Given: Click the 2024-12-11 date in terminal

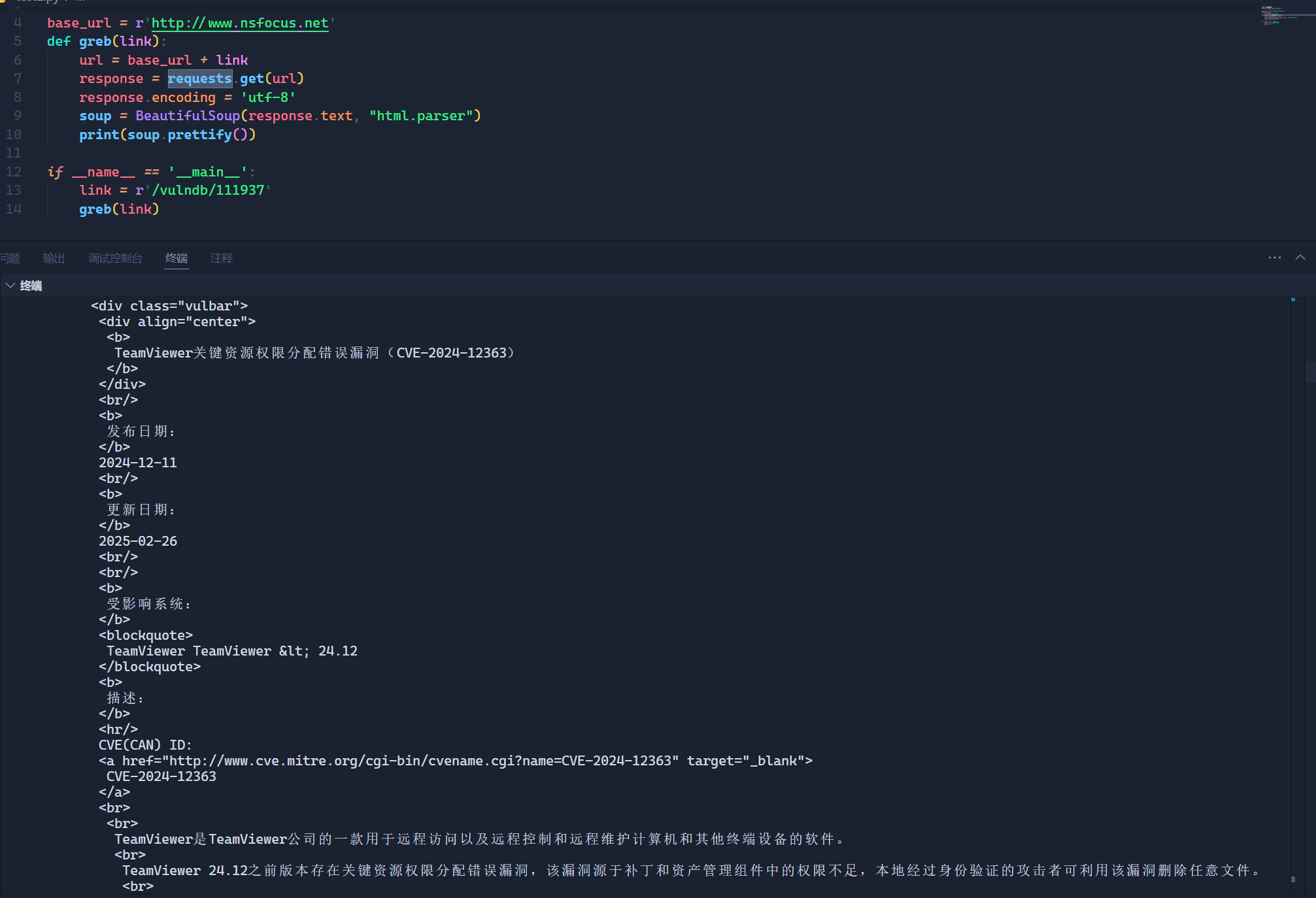Looking at the screenshot, I should (138, 463).
